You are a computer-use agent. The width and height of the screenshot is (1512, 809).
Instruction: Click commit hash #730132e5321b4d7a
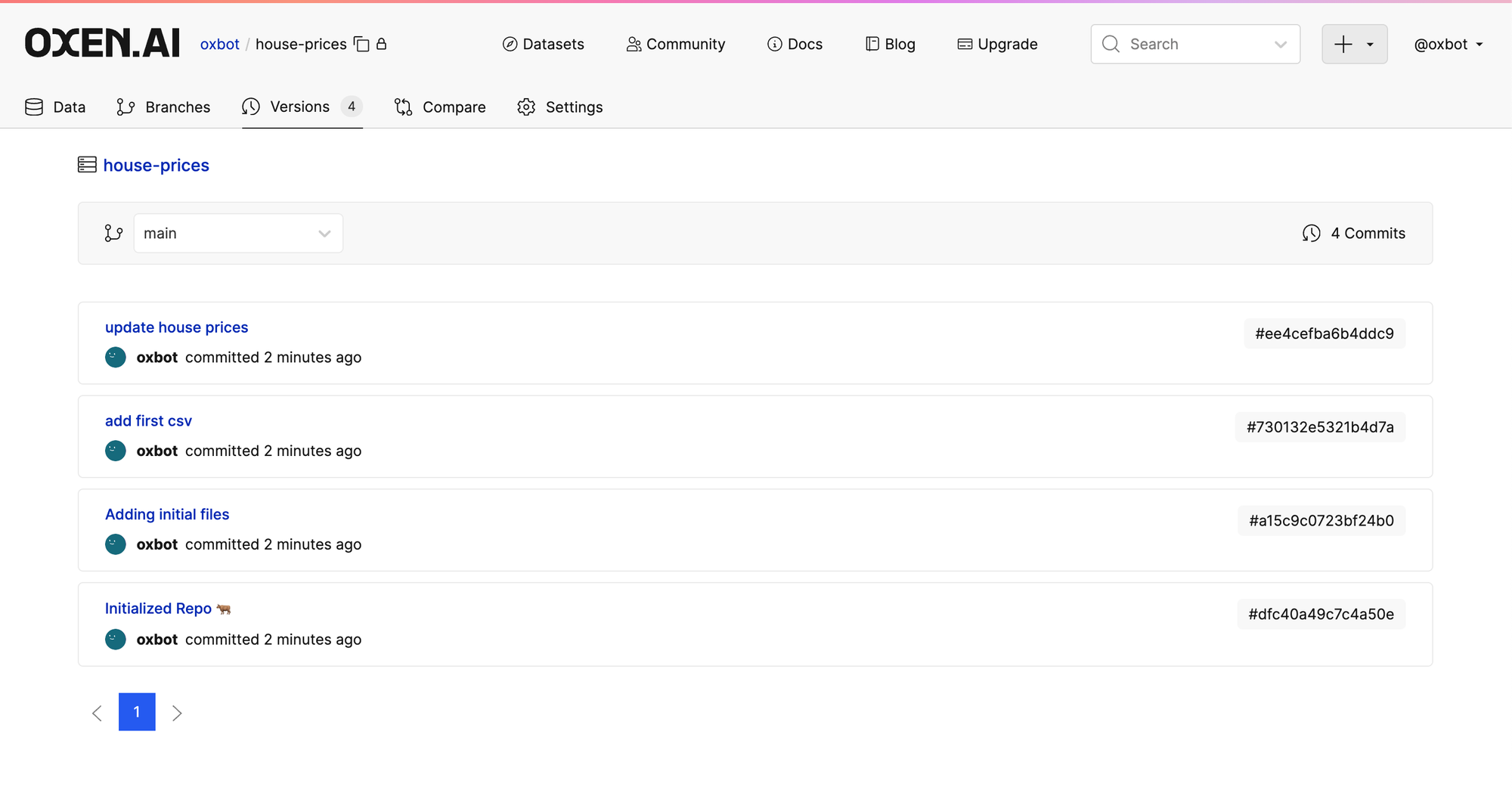point(1320,427)
